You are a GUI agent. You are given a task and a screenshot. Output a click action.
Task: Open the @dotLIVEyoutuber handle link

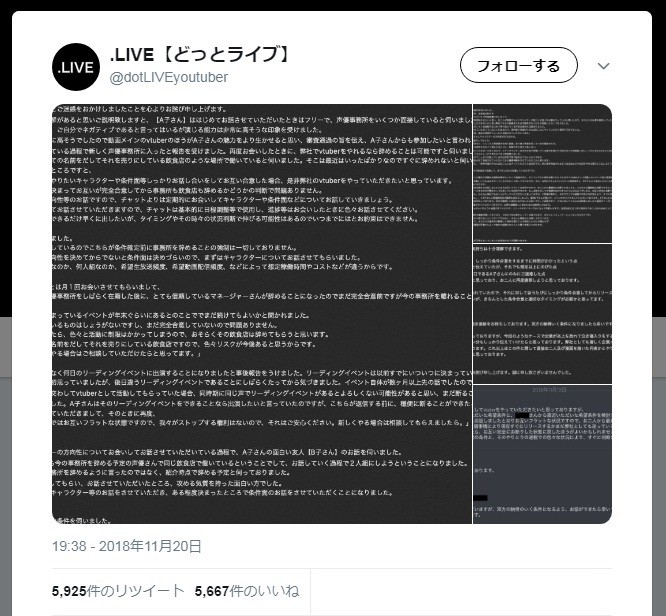click(x=169, y=77)
